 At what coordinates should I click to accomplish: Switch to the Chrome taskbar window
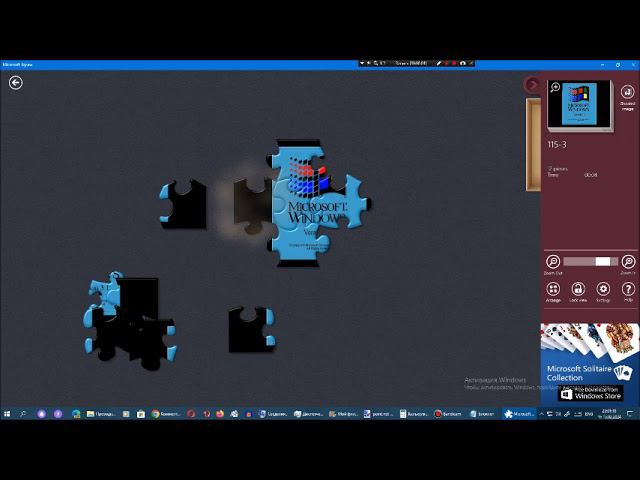166,414
